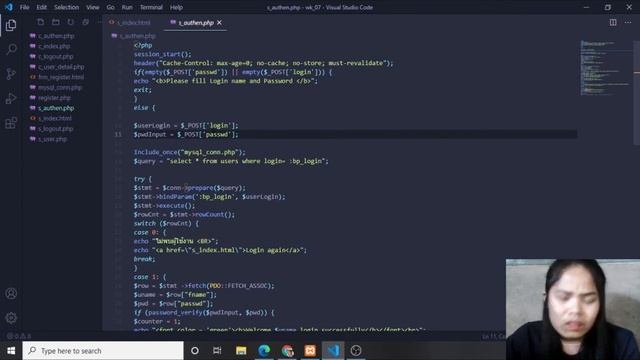Open the Manage gear in activity bar

click(x=11, y=318)
